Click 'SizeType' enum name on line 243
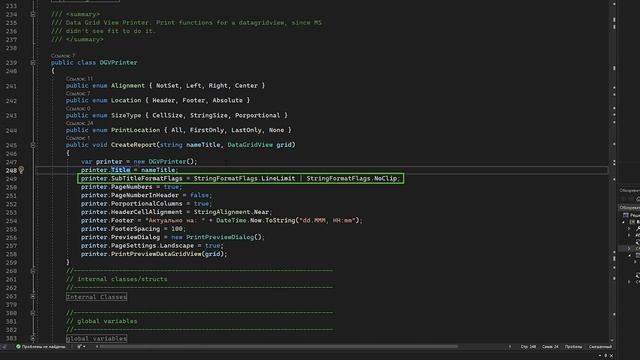 (x=126, y=116)
